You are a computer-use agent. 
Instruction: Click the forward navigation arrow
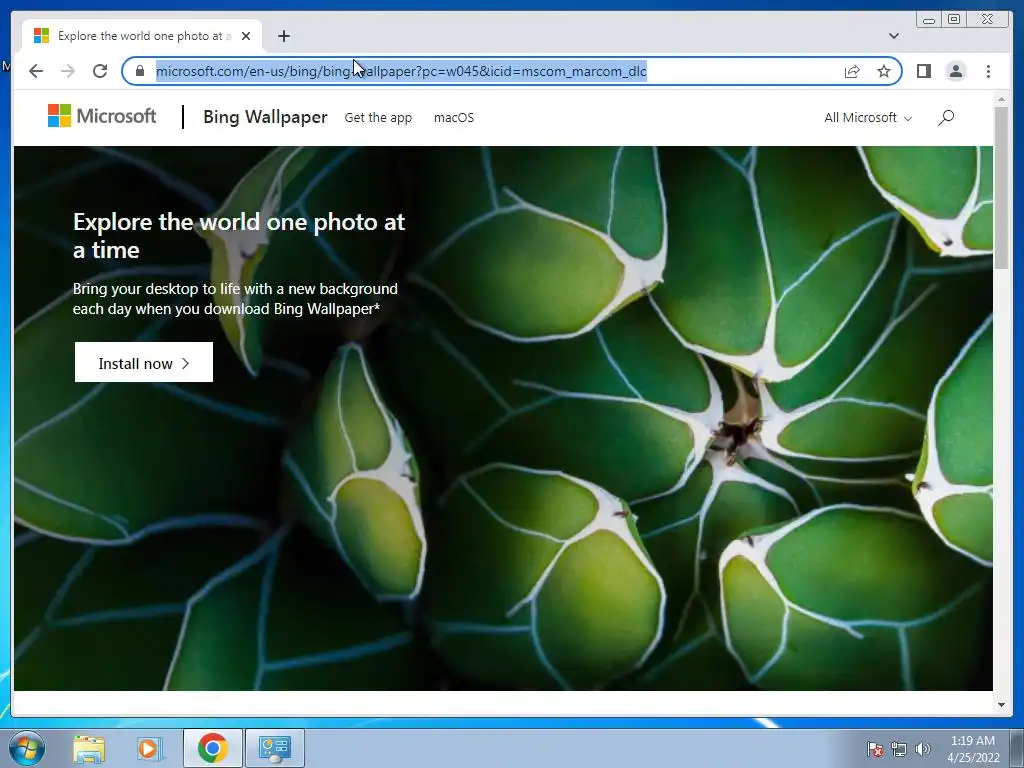tap(68, 71)
